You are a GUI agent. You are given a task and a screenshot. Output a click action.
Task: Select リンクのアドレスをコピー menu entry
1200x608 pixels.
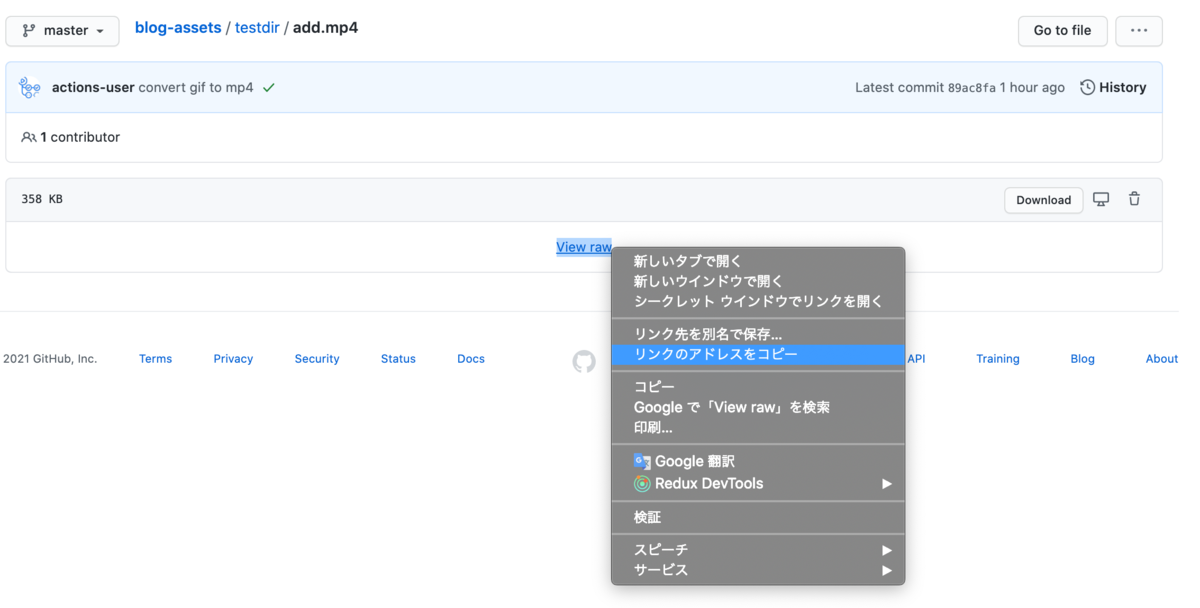758,354
